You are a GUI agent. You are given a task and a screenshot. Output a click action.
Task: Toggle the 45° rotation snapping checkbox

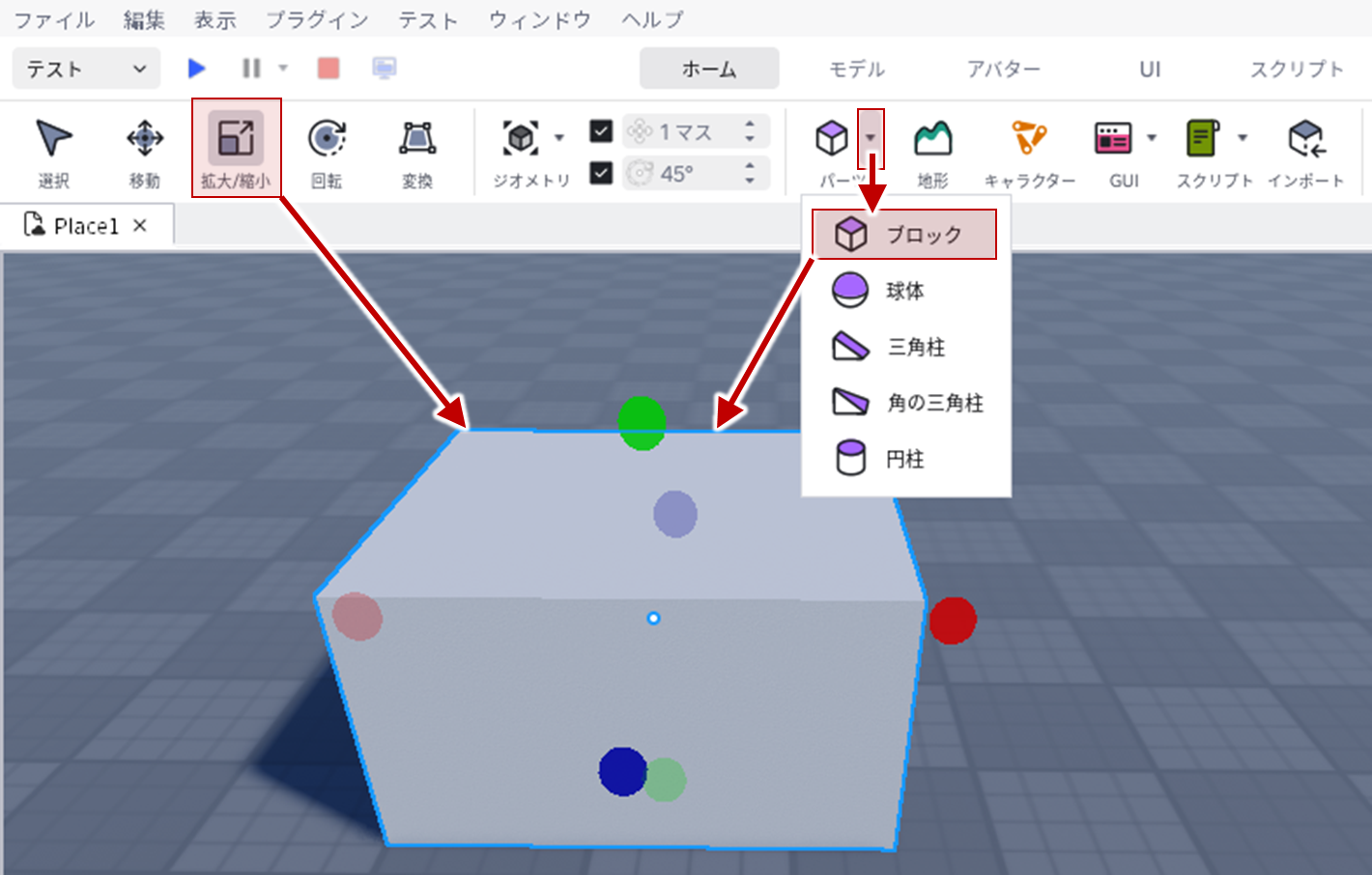coord(601,173)
